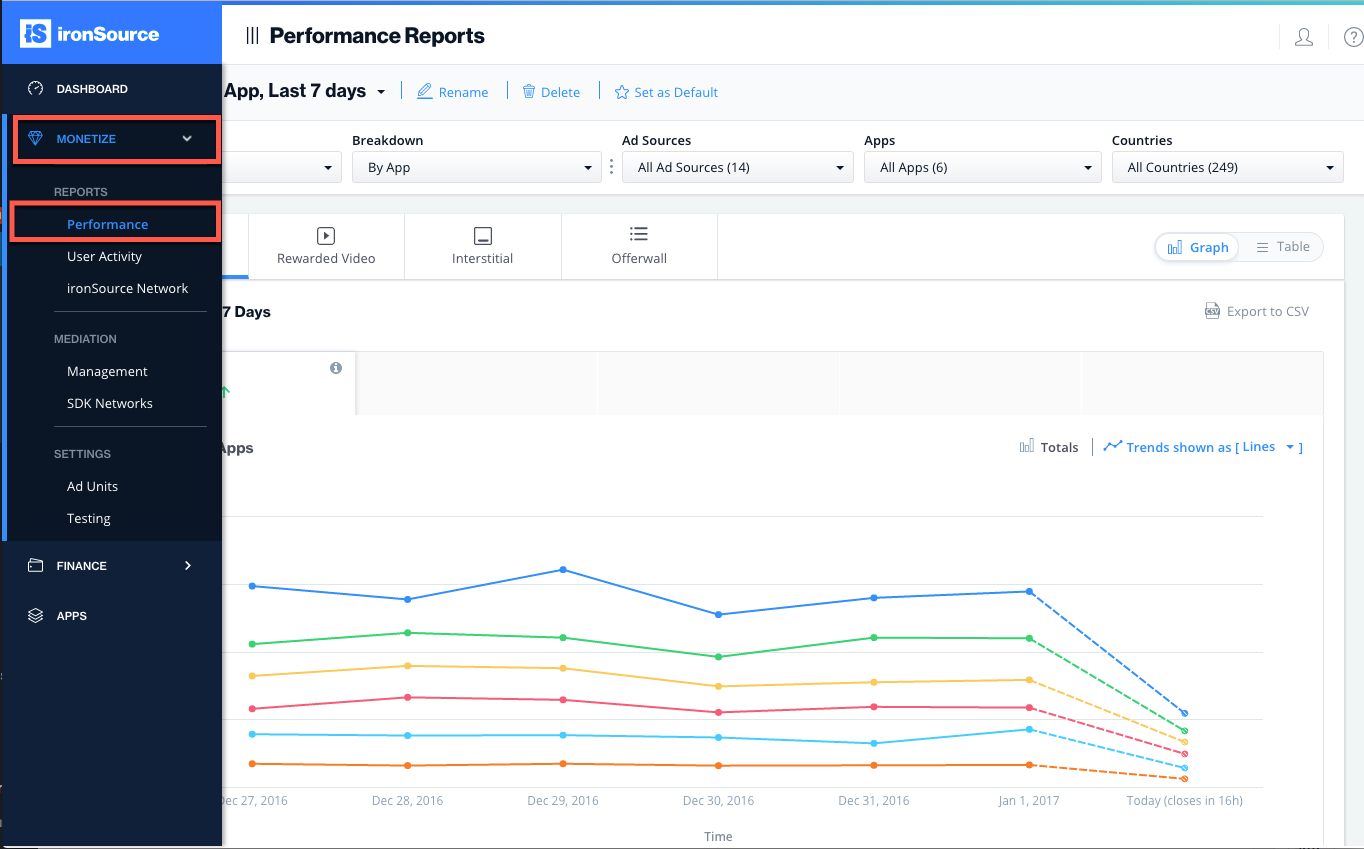Click Export to CSV

point(1257,311)
